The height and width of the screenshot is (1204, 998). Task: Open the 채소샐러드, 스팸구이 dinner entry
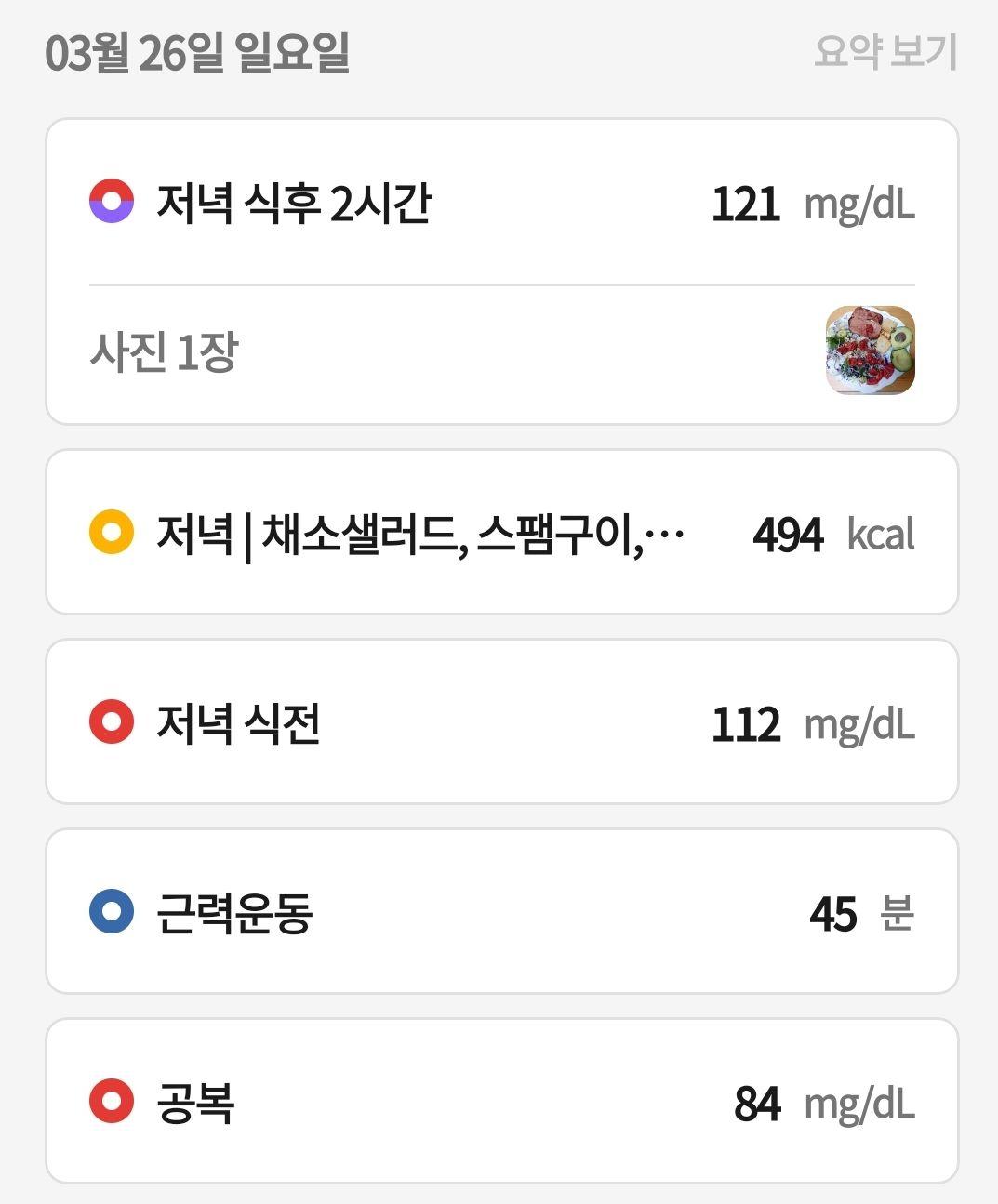502,533
